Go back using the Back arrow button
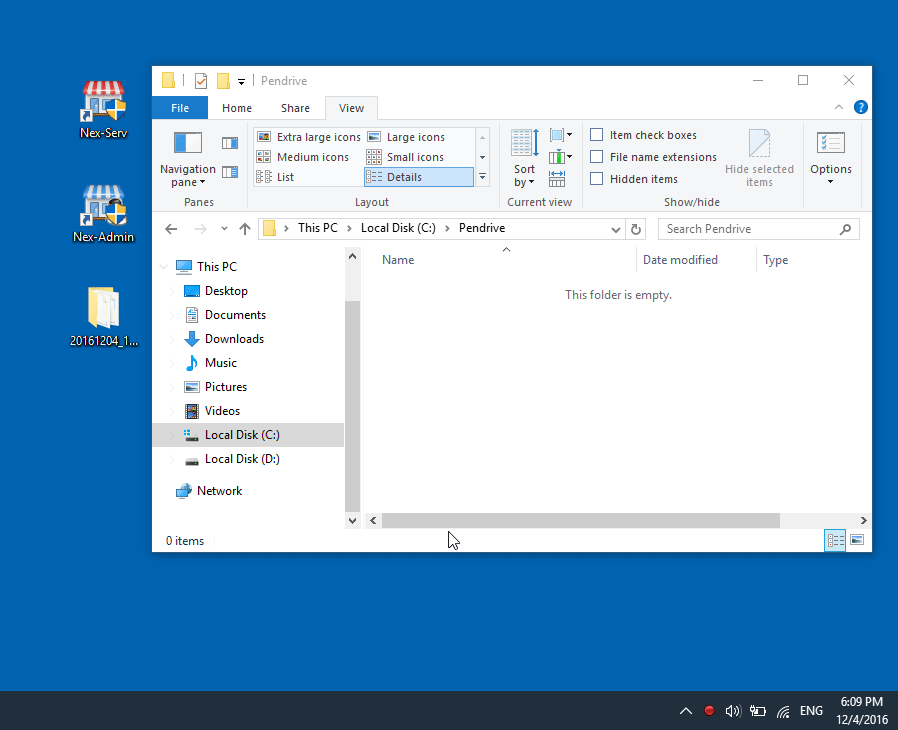Image resolution: width=898 pixels, height=730 pixels. (x=170, y=228)
